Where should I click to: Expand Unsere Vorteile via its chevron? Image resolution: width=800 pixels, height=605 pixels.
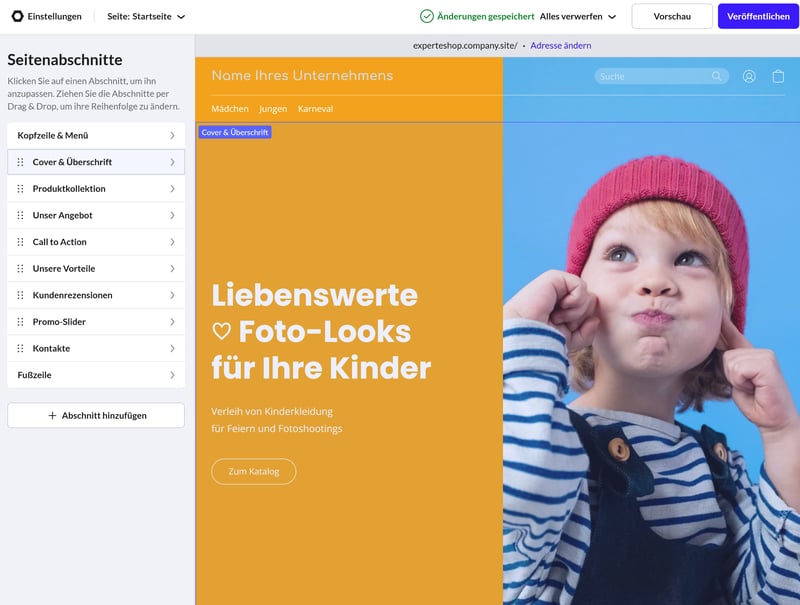pos(172,268)
